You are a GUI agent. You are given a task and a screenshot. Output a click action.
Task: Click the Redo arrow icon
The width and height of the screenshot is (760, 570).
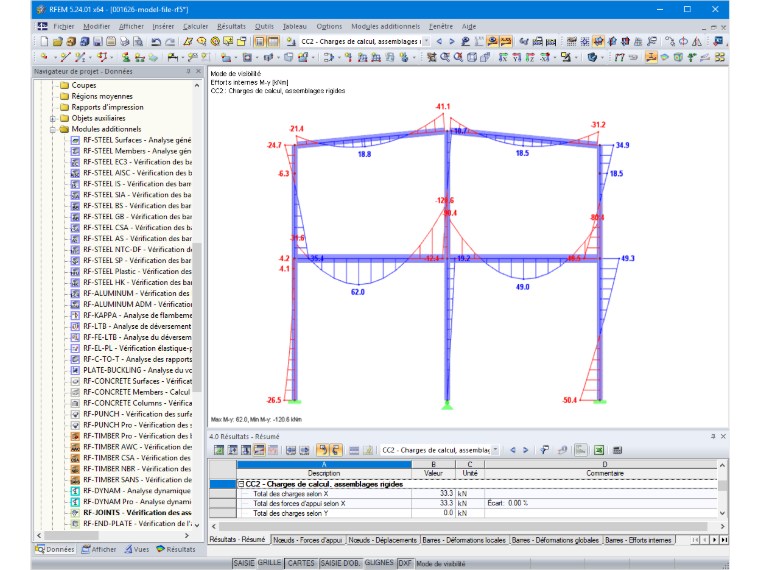(169, 42)
